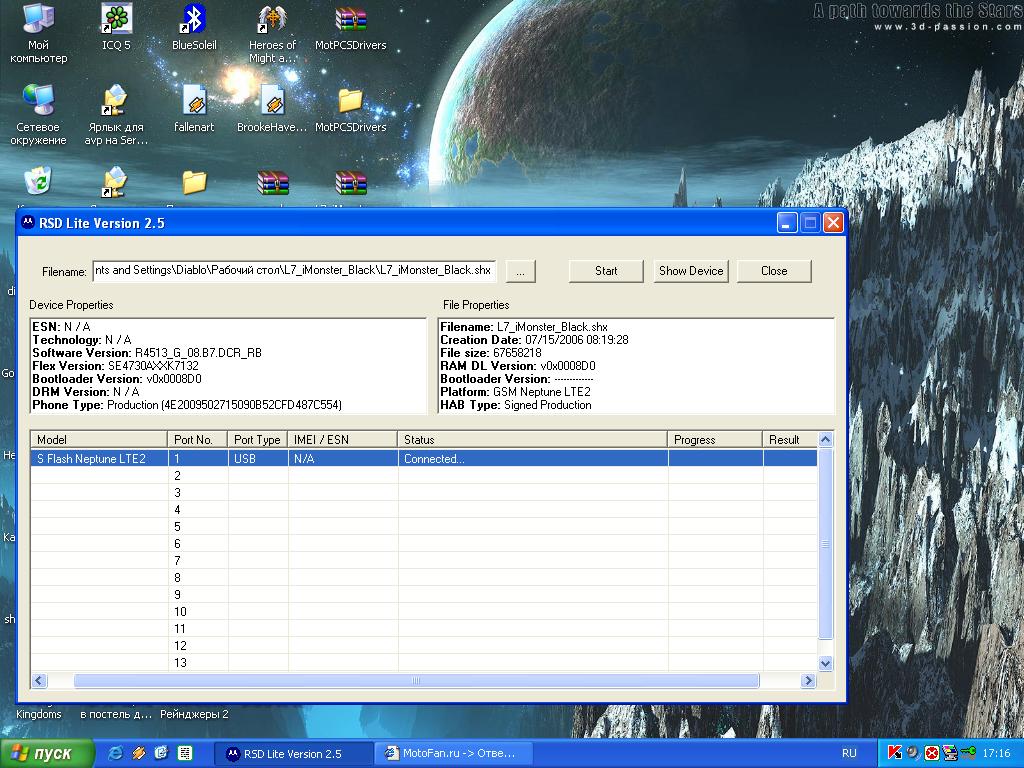Click the red circle X tray icon
This screenshot has width=1024, height=768.
[x=932, y=753]
